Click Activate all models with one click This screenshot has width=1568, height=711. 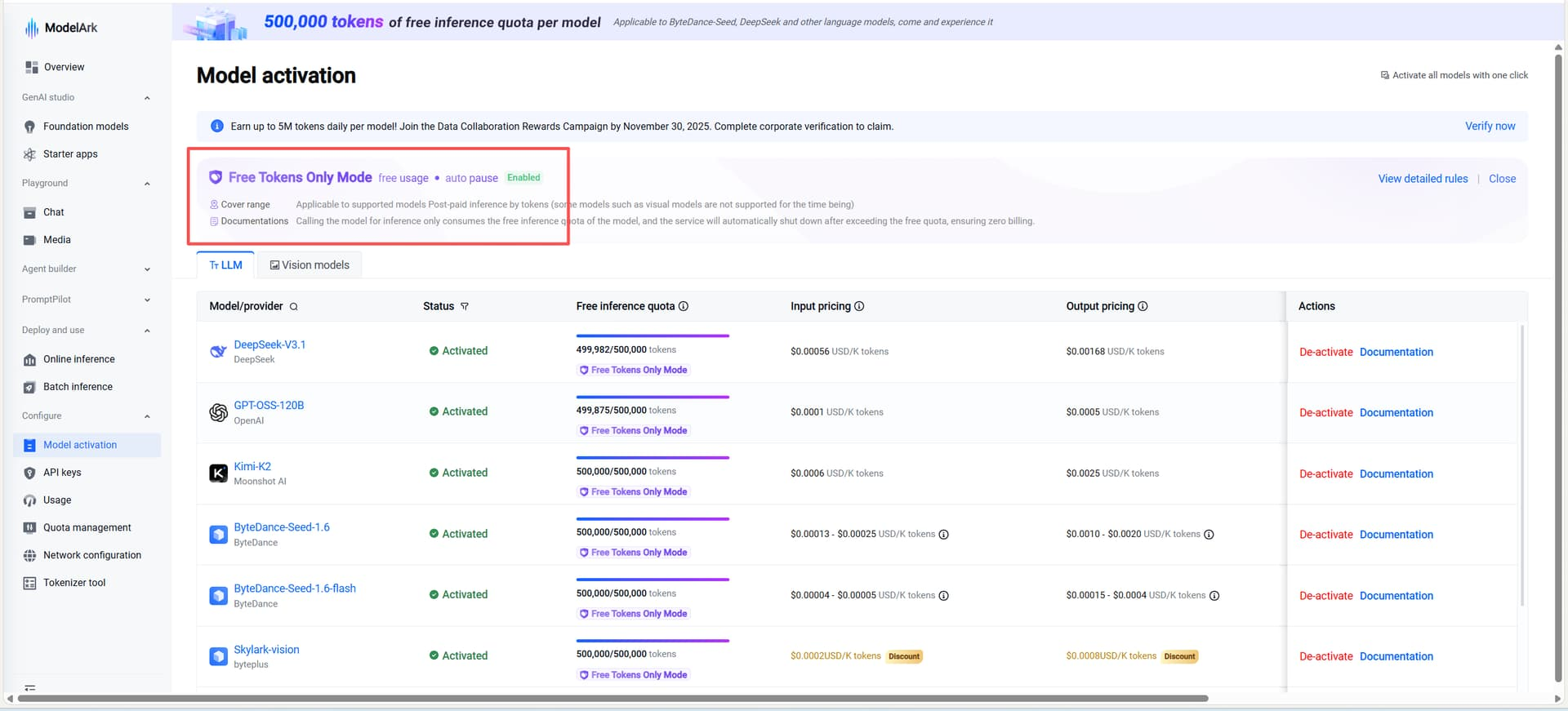[x=1454, y=75]
